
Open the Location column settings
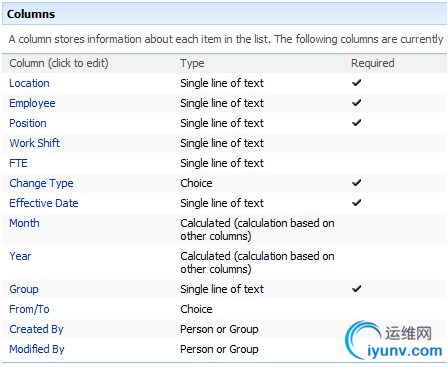pyautogui.click(x=29, y=83)
